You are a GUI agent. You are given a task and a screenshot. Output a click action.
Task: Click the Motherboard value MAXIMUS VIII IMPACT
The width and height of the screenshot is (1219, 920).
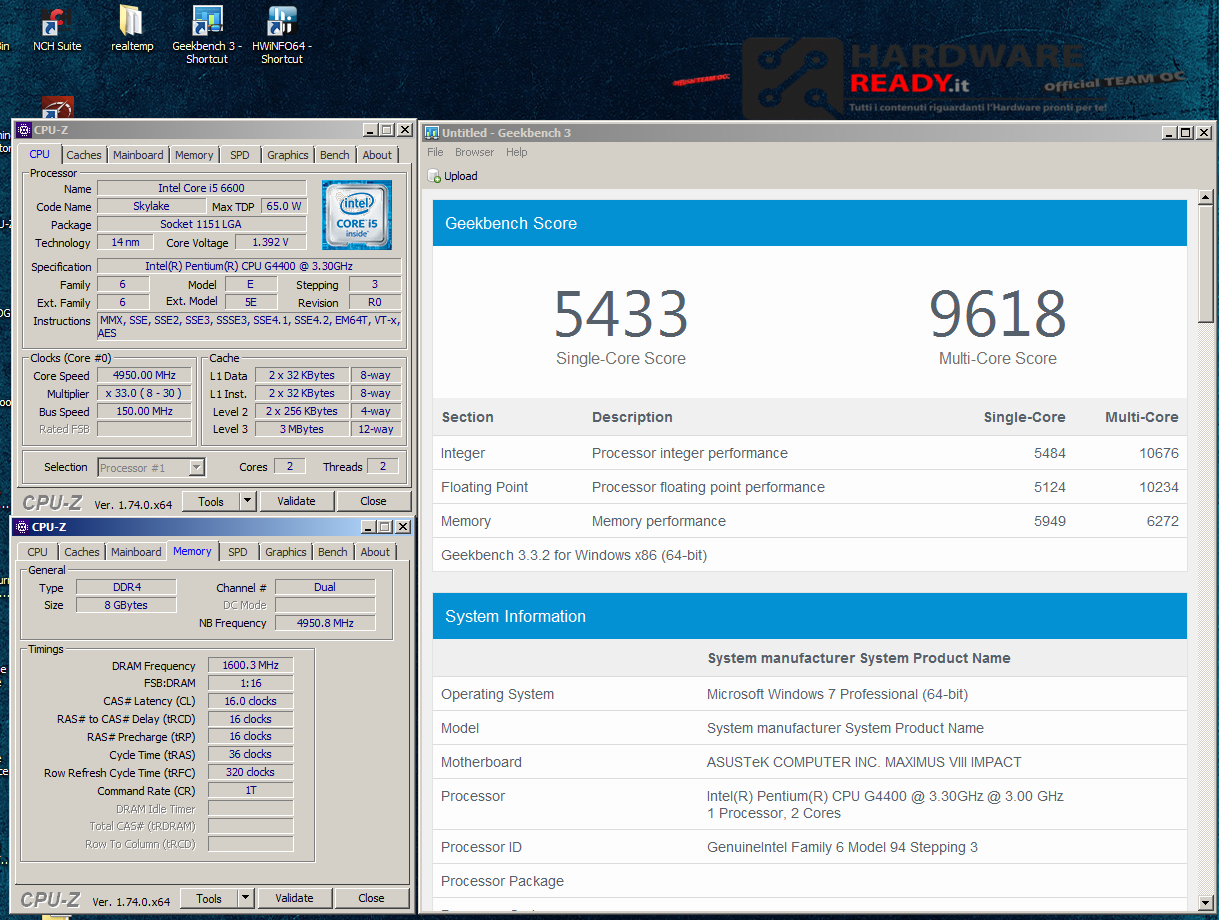[864, 762]
